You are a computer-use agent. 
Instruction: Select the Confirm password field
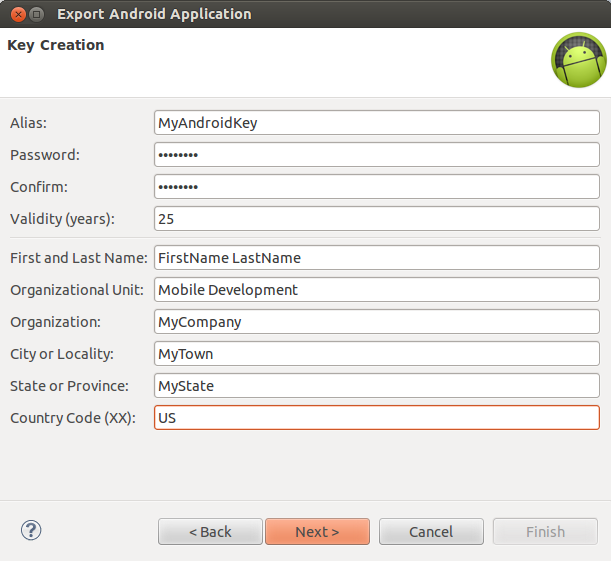click(x=376, y=187)
